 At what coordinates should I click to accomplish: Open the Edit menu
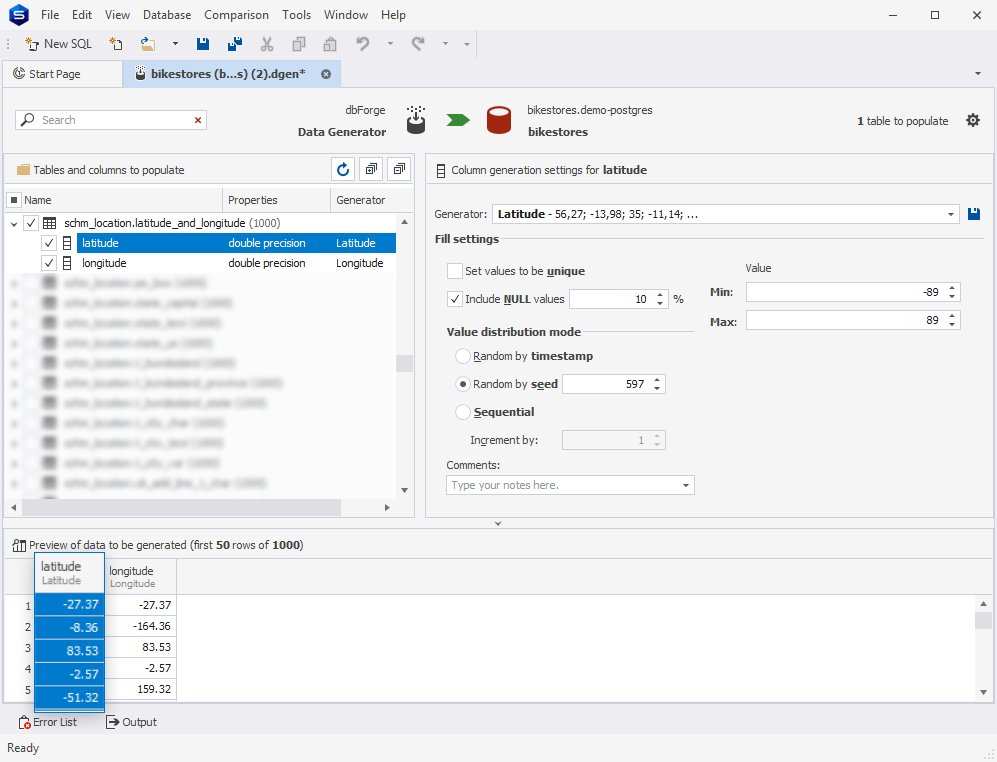point(81,15)
